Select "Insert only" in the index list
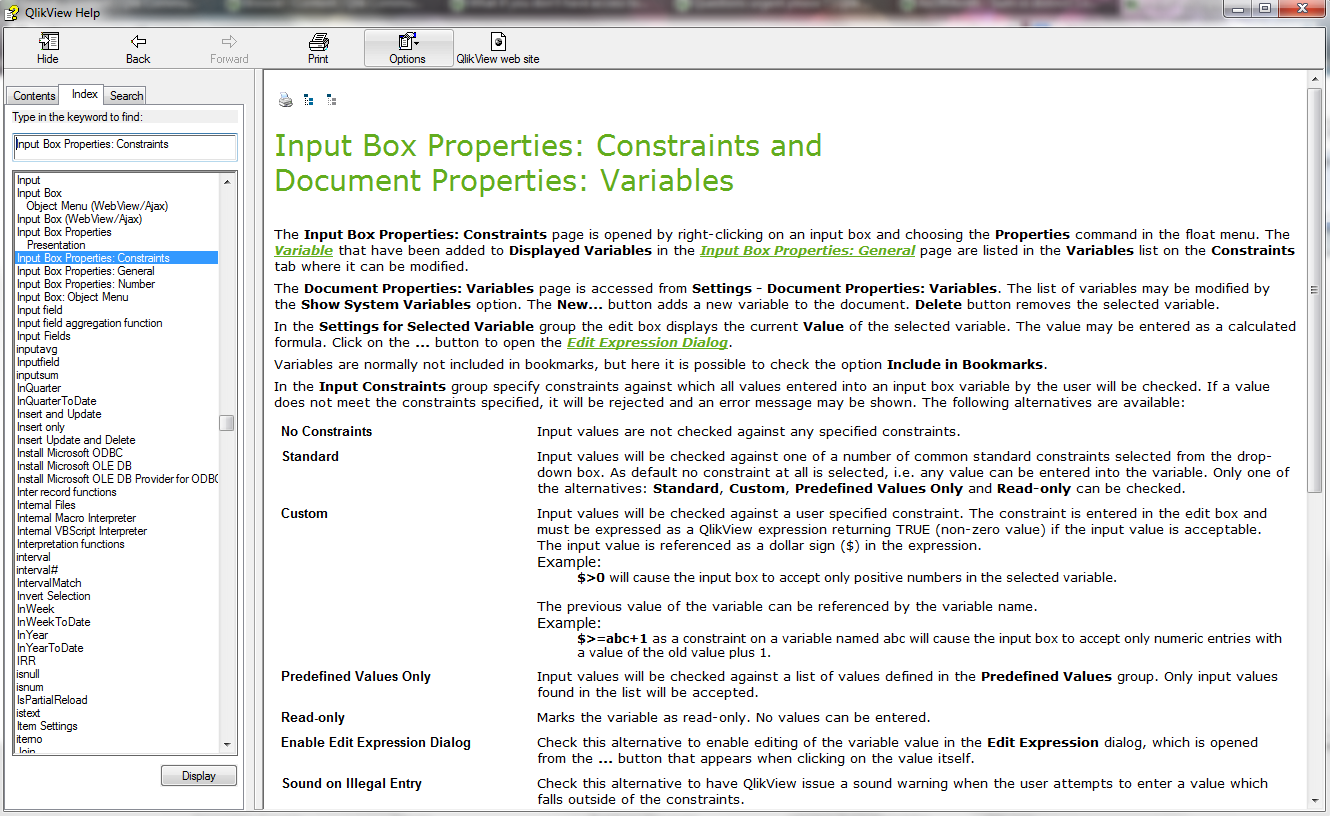The width and height of the screenshot is (1330, 816). (41, 427)
